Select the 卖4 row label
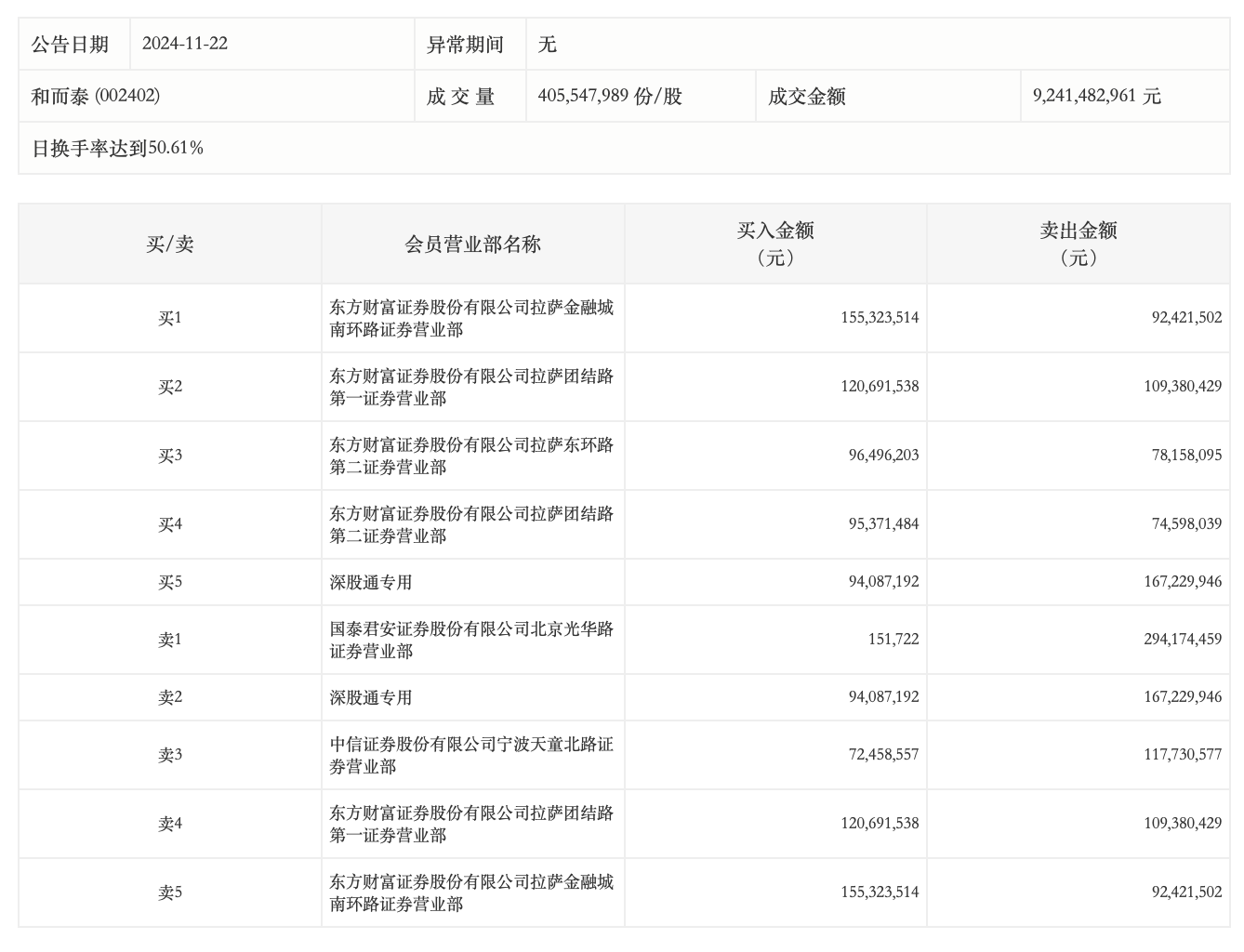The image size is (1244, 952). tap(170, 825)
